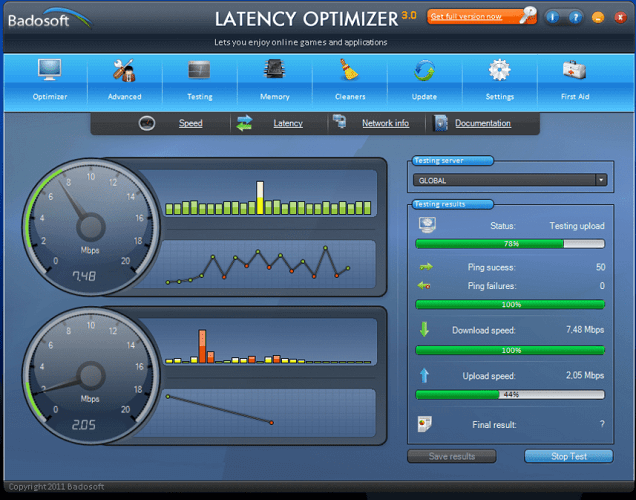Expand the Testing server dropdown arrow
Screen dimensions: 636x500
pos(601,180)
